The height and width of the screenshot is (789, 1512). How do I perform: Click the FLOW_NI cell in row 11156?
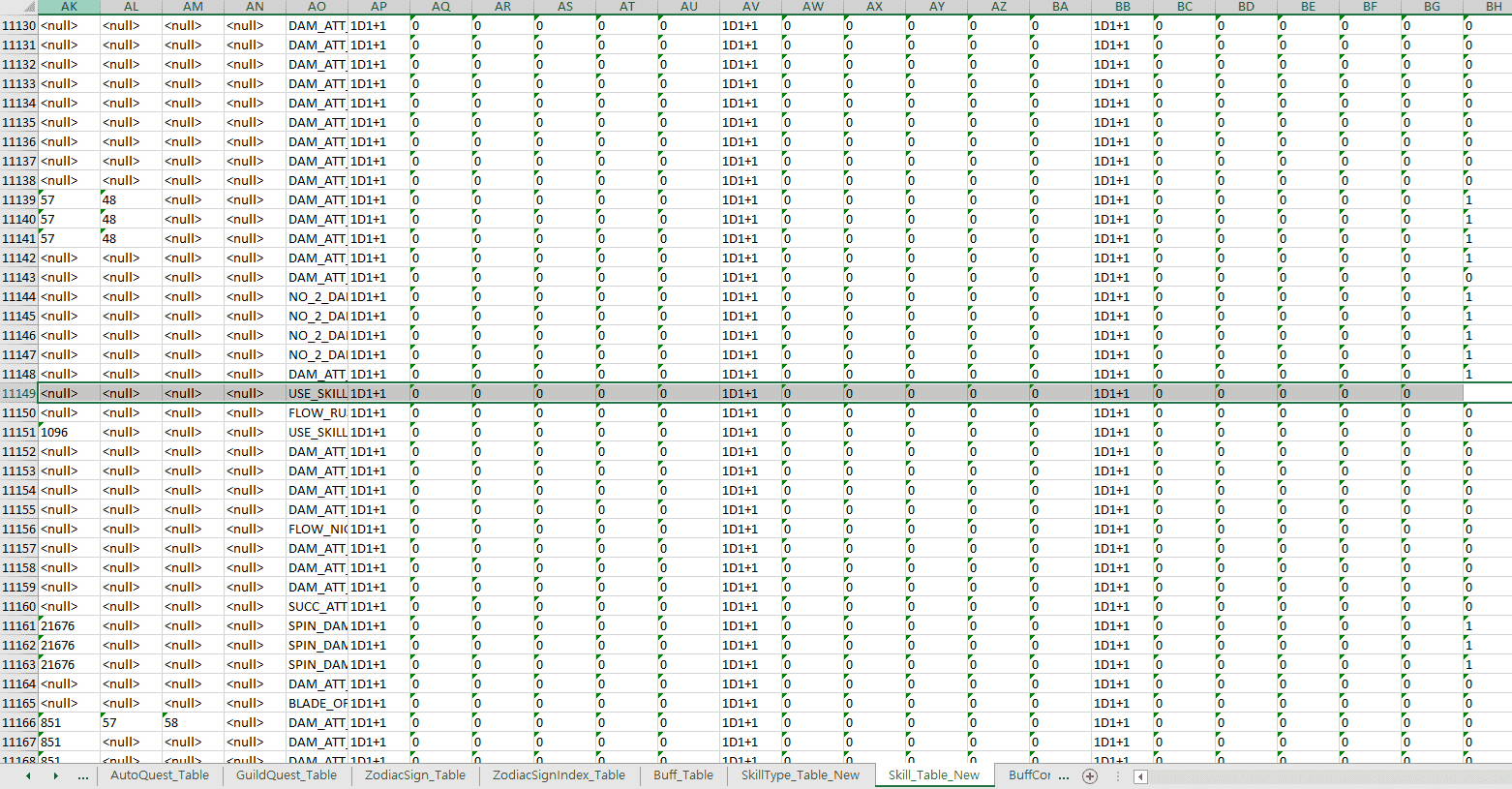click(317, 530)
